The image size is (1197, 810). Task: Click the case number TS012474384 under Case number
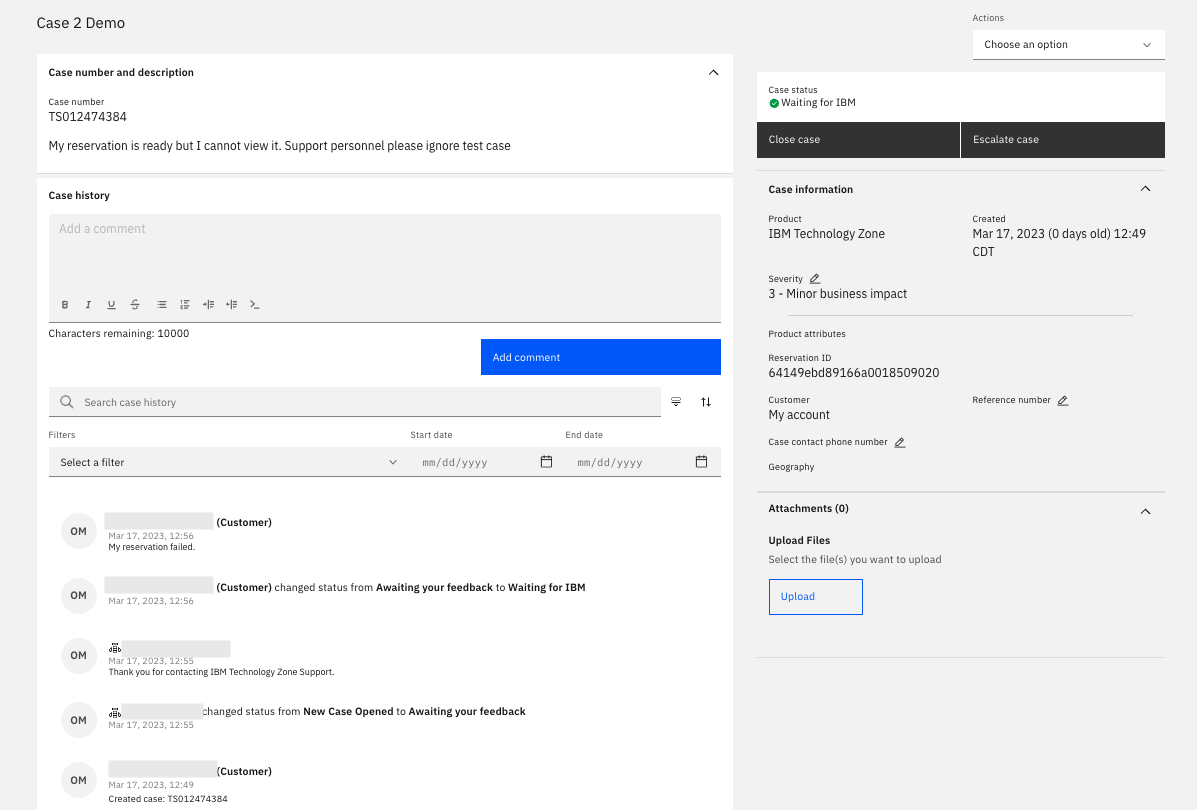(x=88, y=117)
